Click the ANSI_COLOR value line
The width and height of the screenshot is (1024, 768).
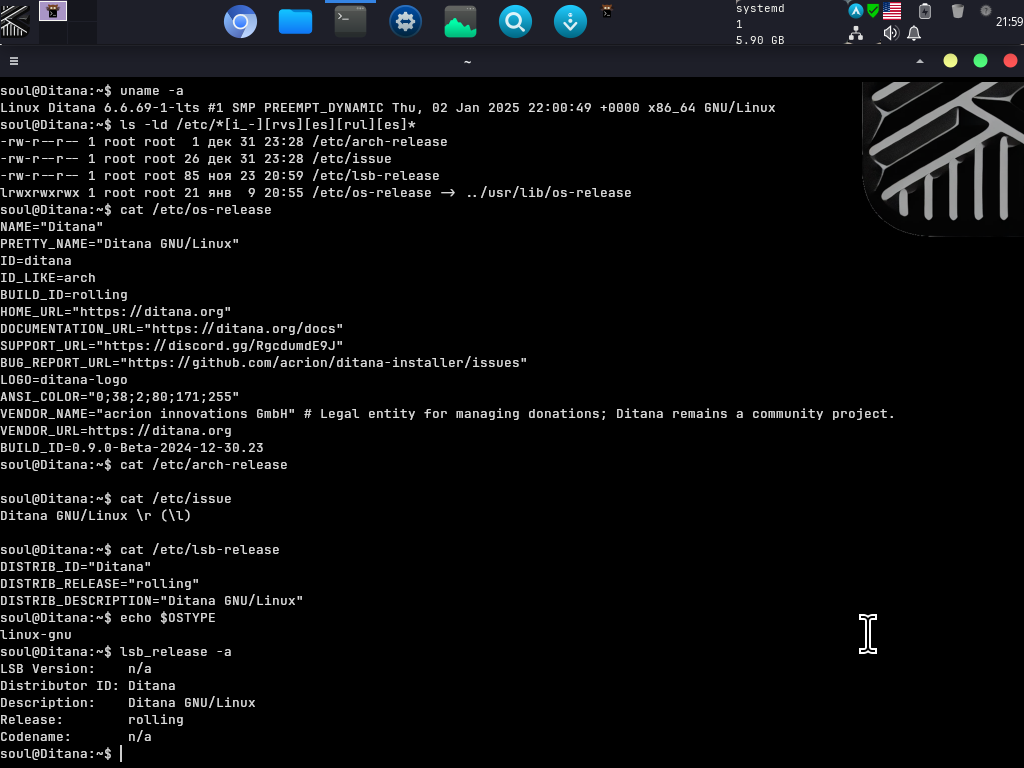click(120, 396)
